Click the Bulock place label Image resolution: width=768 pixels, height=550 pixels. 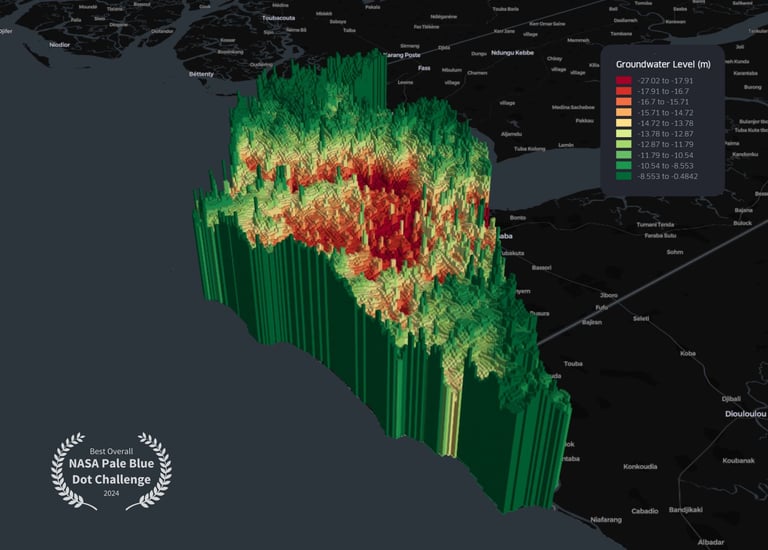(x=743, y=223)
